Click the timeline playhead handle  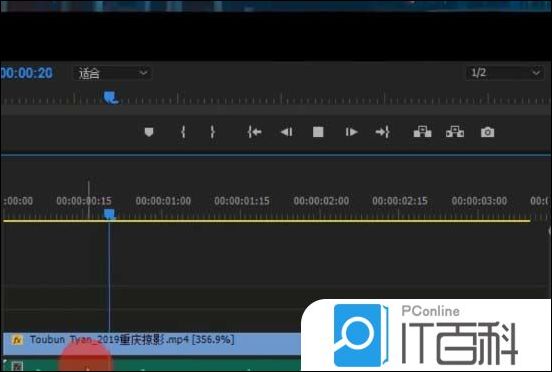(x=109, y=214)
